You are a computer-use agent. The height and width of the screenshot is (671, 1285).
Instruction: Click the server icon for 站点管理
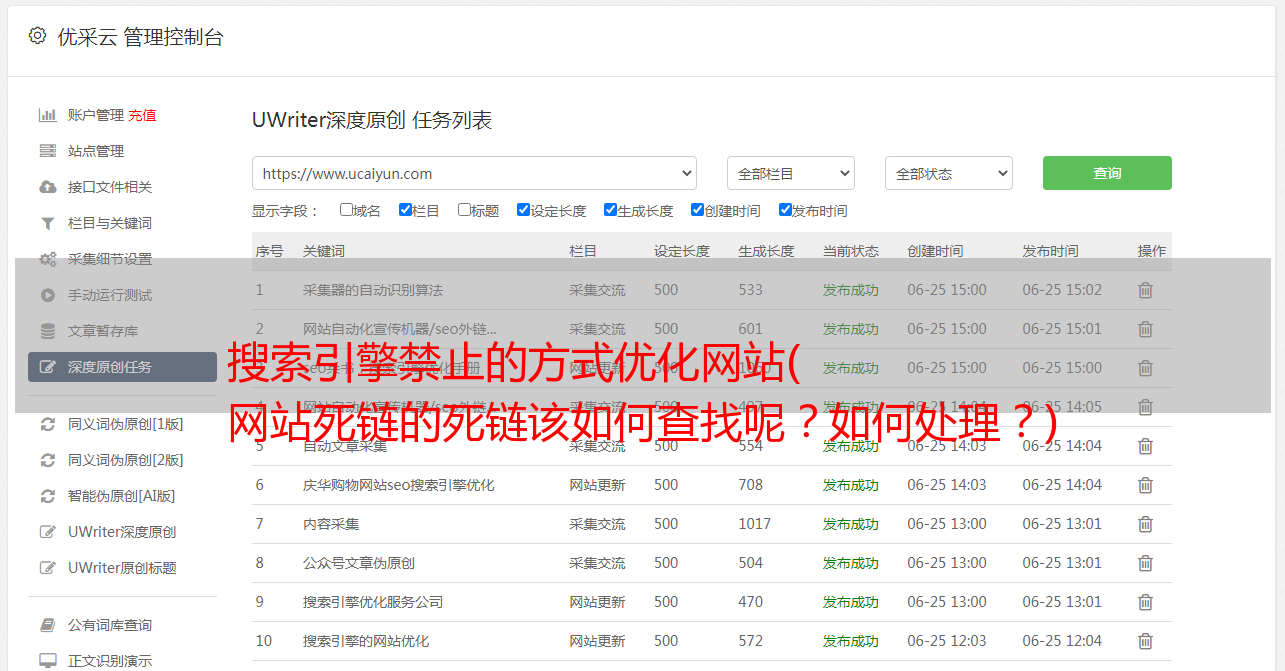coord(47,151)
